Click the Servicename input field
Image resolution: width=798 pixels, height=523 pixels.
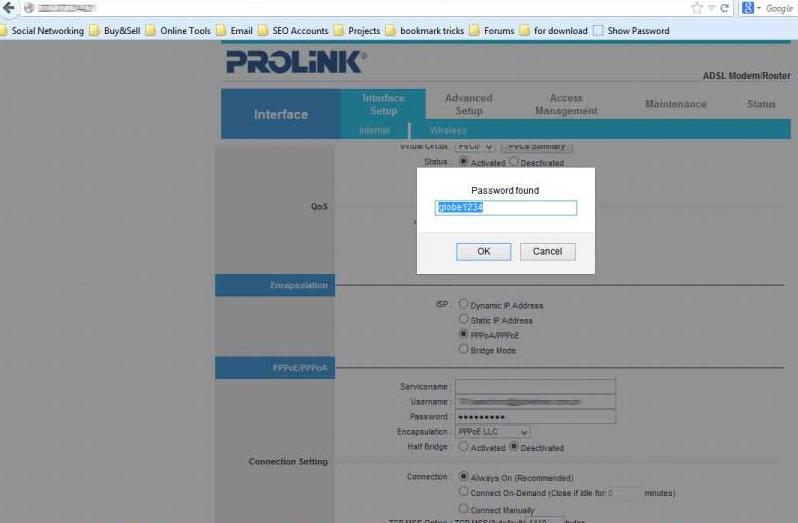coord(535,386)
